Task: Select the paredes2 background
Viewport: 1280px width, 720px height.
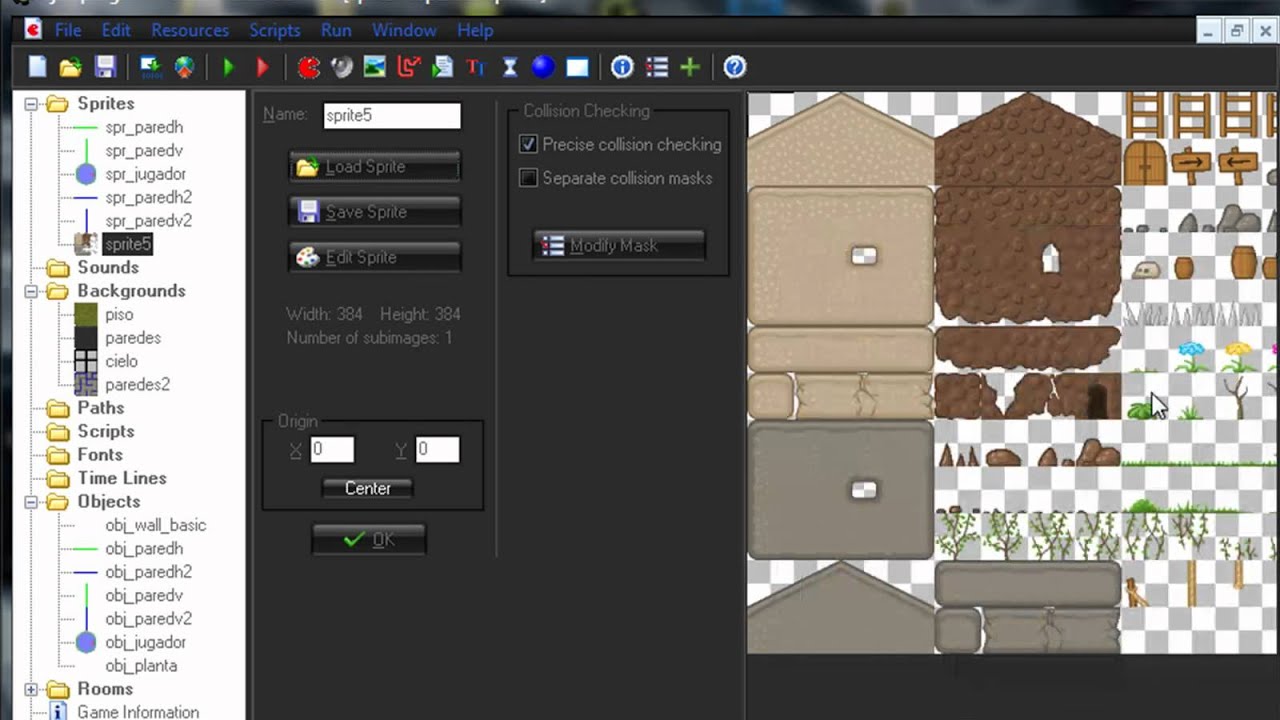Action: pos(137,385)
